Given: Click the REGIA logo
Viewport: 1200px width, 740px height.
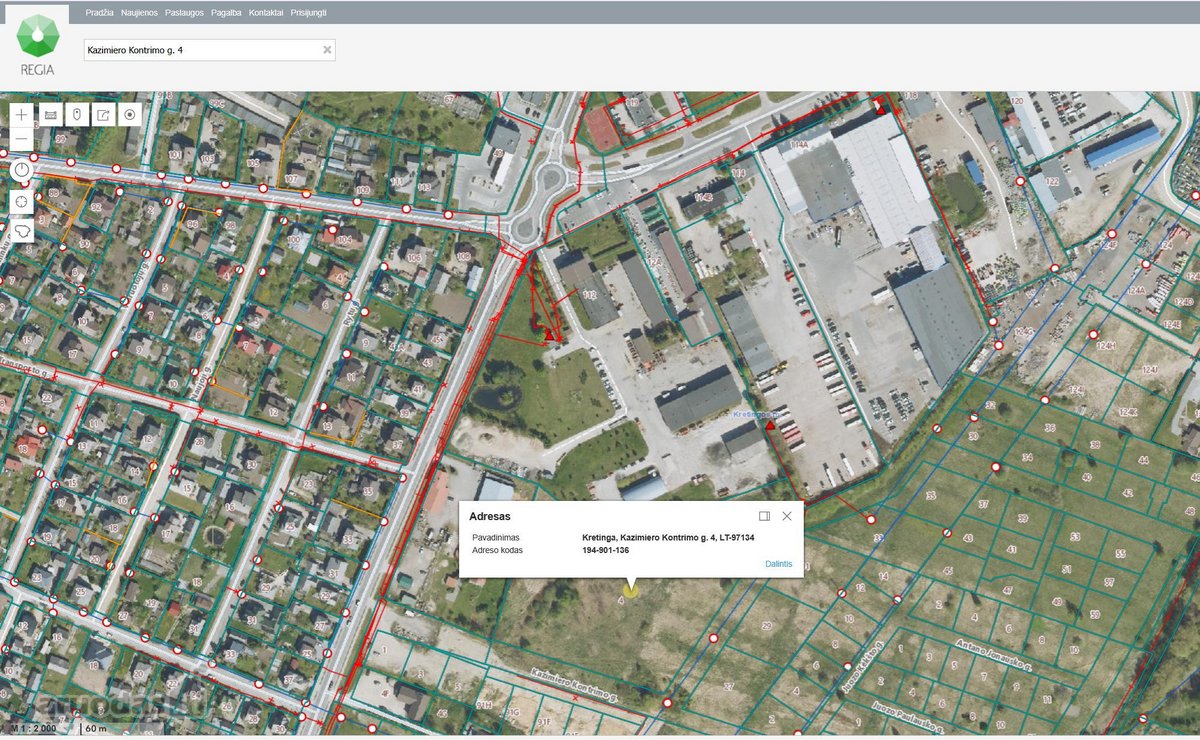Looking at the screenshot, I should pyautogui.click(x=38, y=45).
